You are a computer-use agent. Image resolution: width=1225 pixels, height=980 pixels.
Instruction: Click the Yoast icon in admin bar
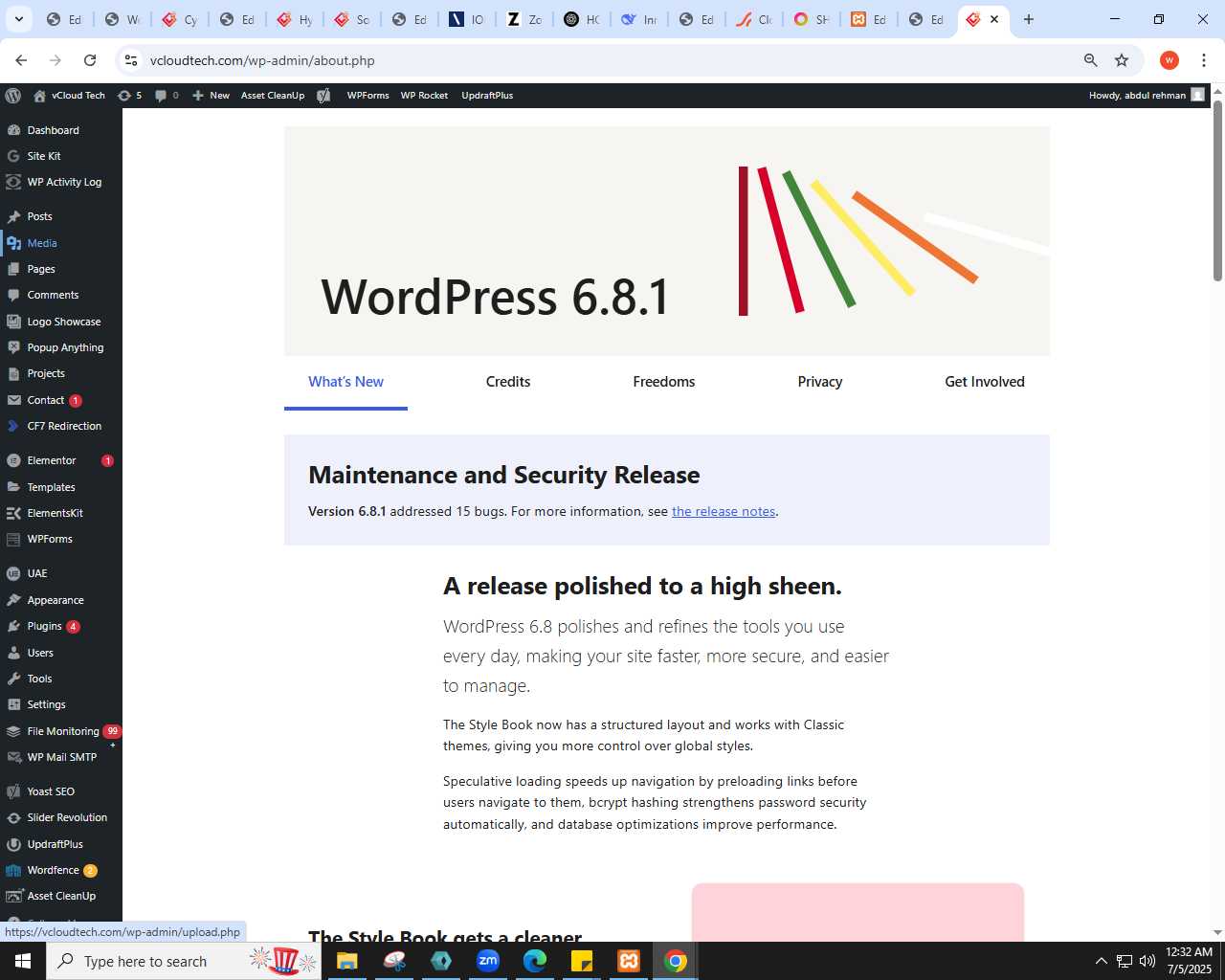[323, 96]
